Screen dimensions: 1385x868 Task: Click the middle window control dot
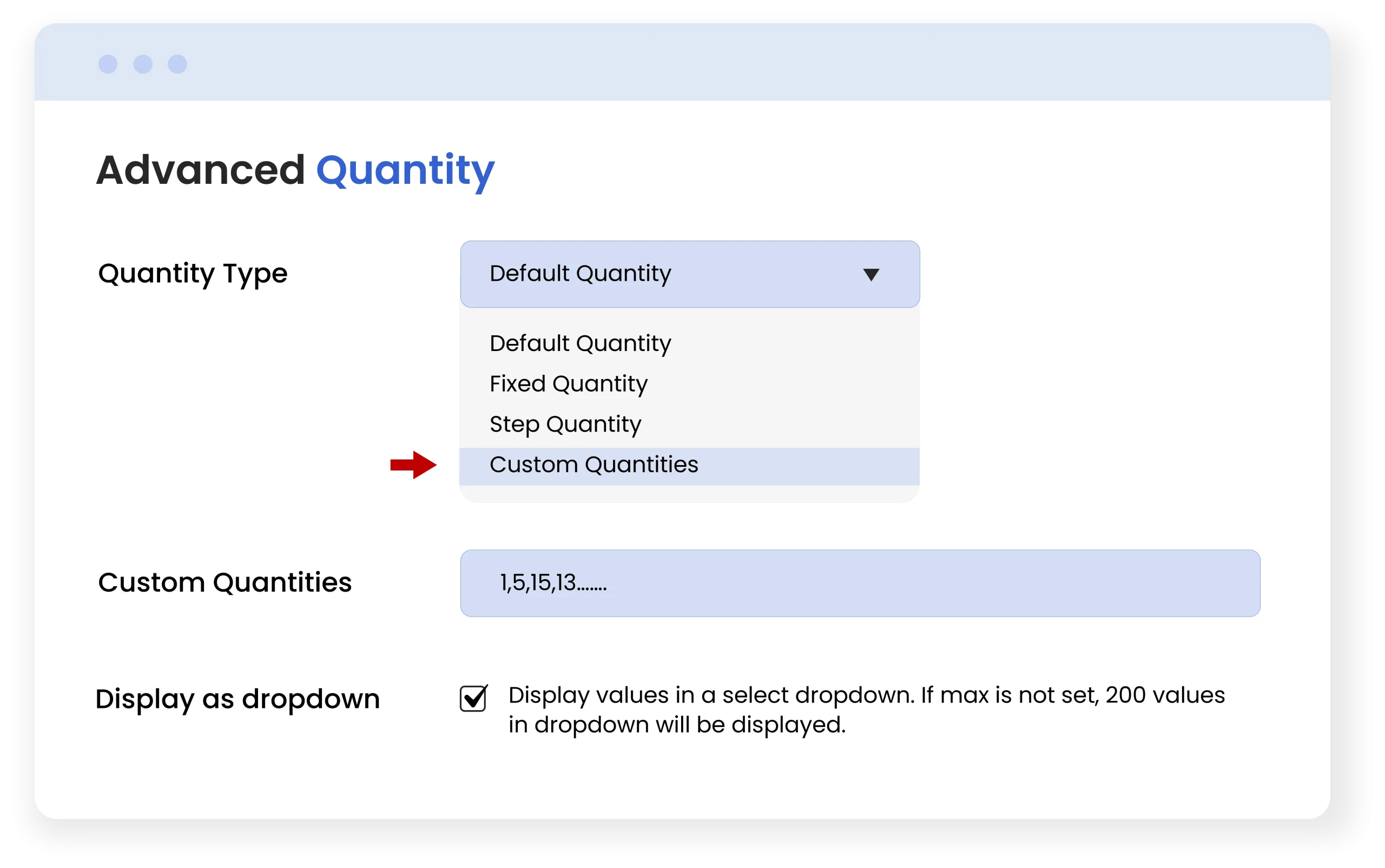coord(143,64)
